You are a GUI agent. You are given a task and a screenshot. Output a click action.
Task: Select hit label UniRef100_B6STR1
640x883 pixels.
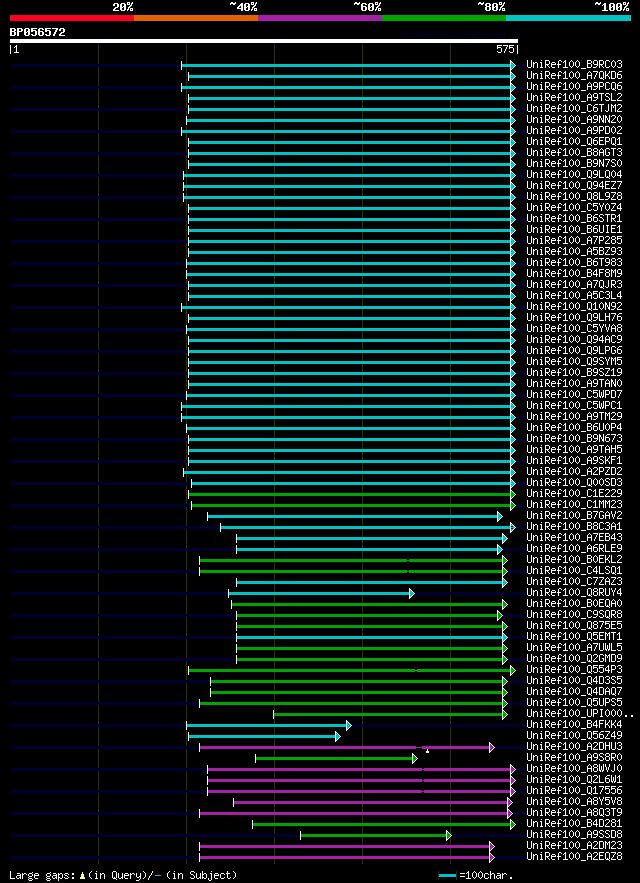click(574, 218)
